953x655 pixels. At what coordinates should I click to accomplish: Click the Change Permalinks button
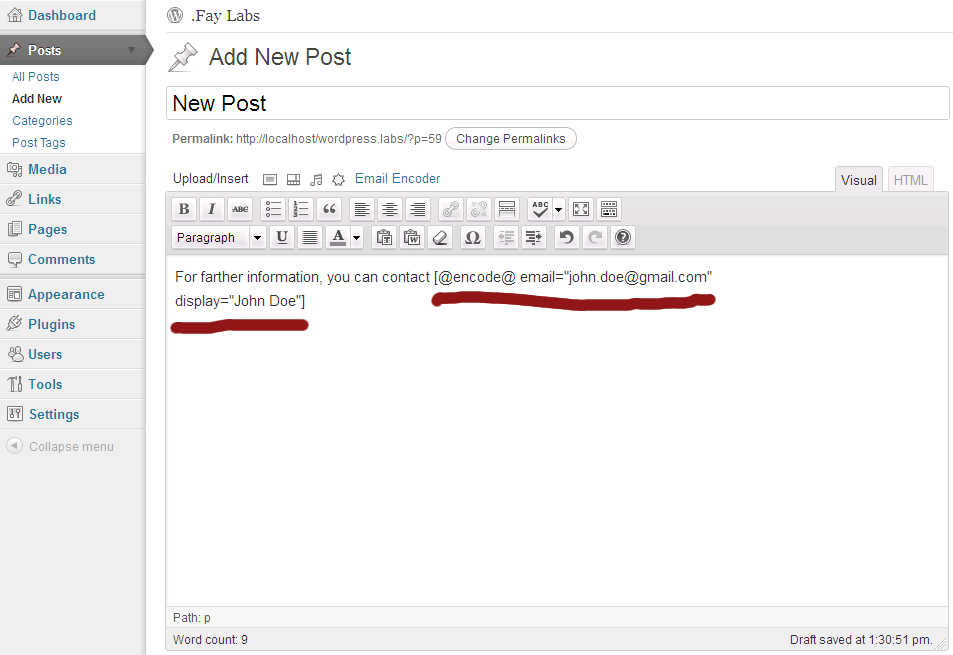tap(511, 139)
